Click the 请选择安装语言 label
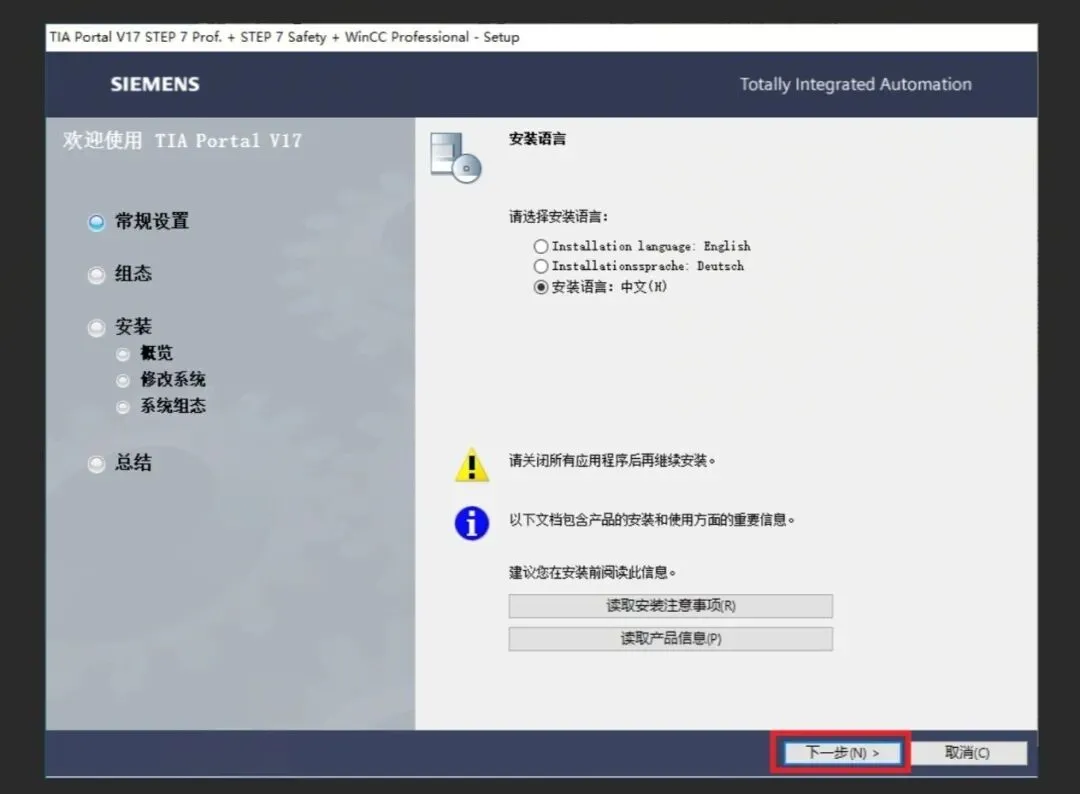This screenshot has width=1080, height=794. point(558,216)
